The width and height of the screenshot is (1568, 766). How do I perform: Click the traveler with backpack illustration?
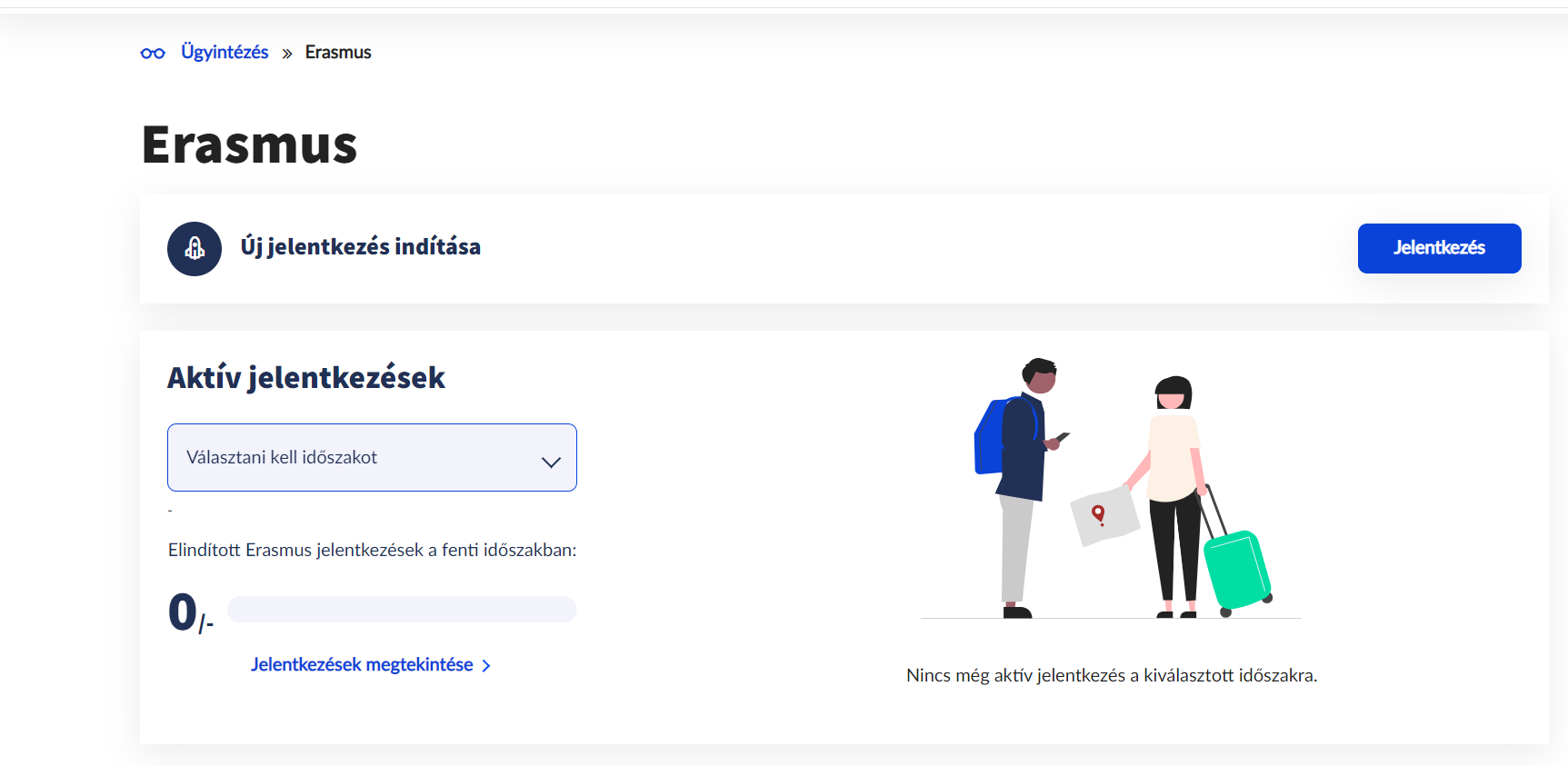(x=1021, y=487)
